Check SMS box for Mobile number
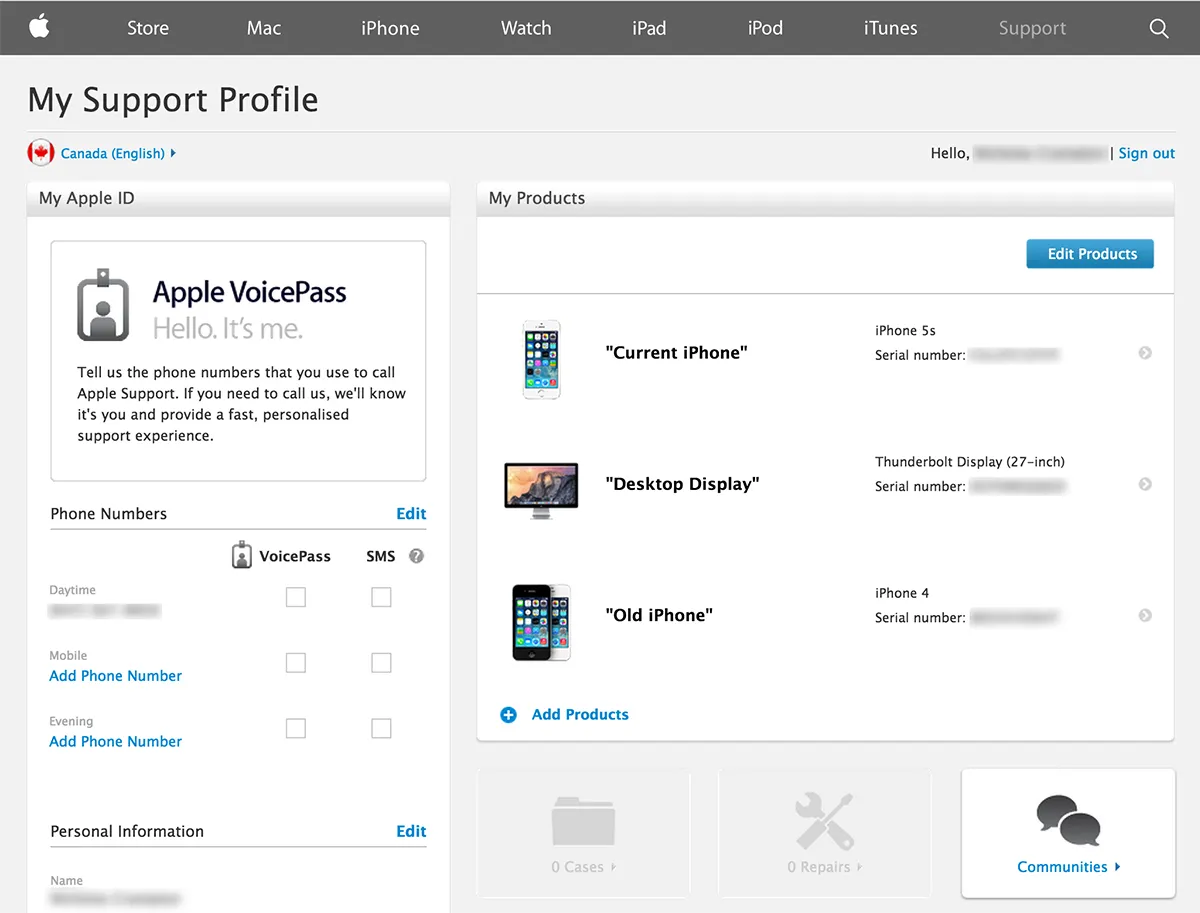Screen dimensions: 1200x913 (381, 663)
